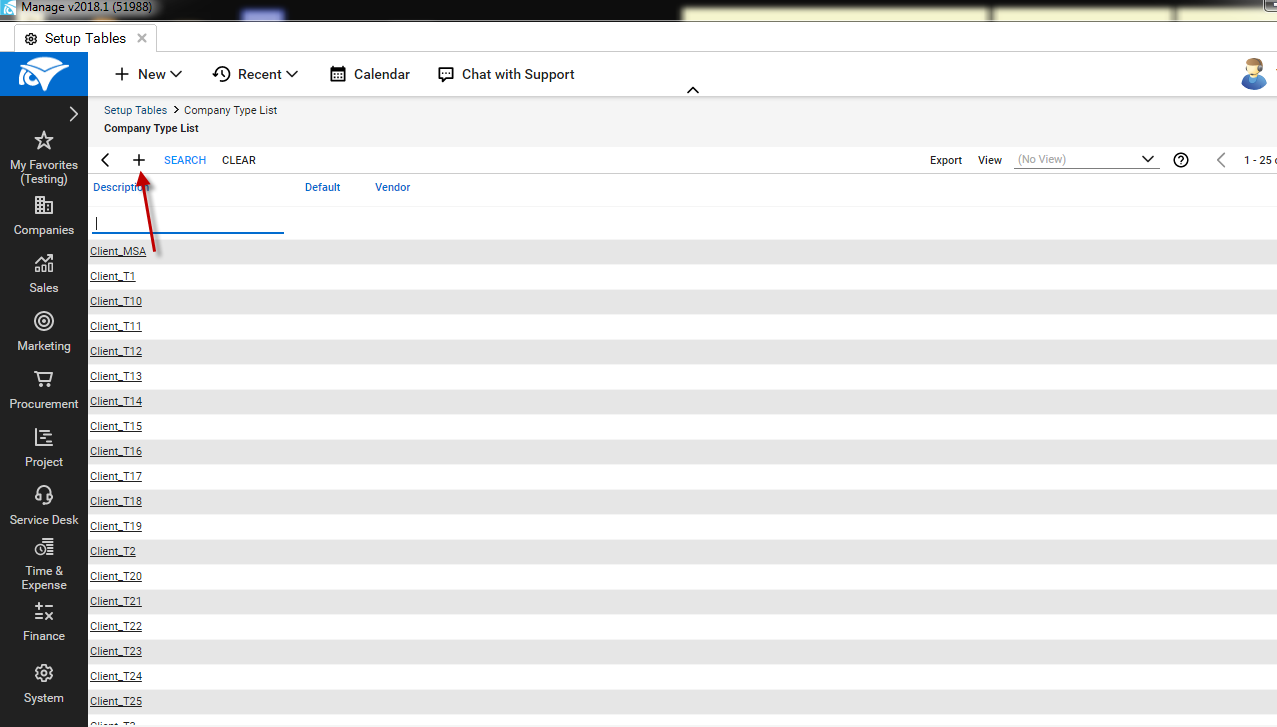Viewport: 1277px width, 727px height.
Task: Open My Favorites (Testing) in sidebar
Action: coord(44,158)
